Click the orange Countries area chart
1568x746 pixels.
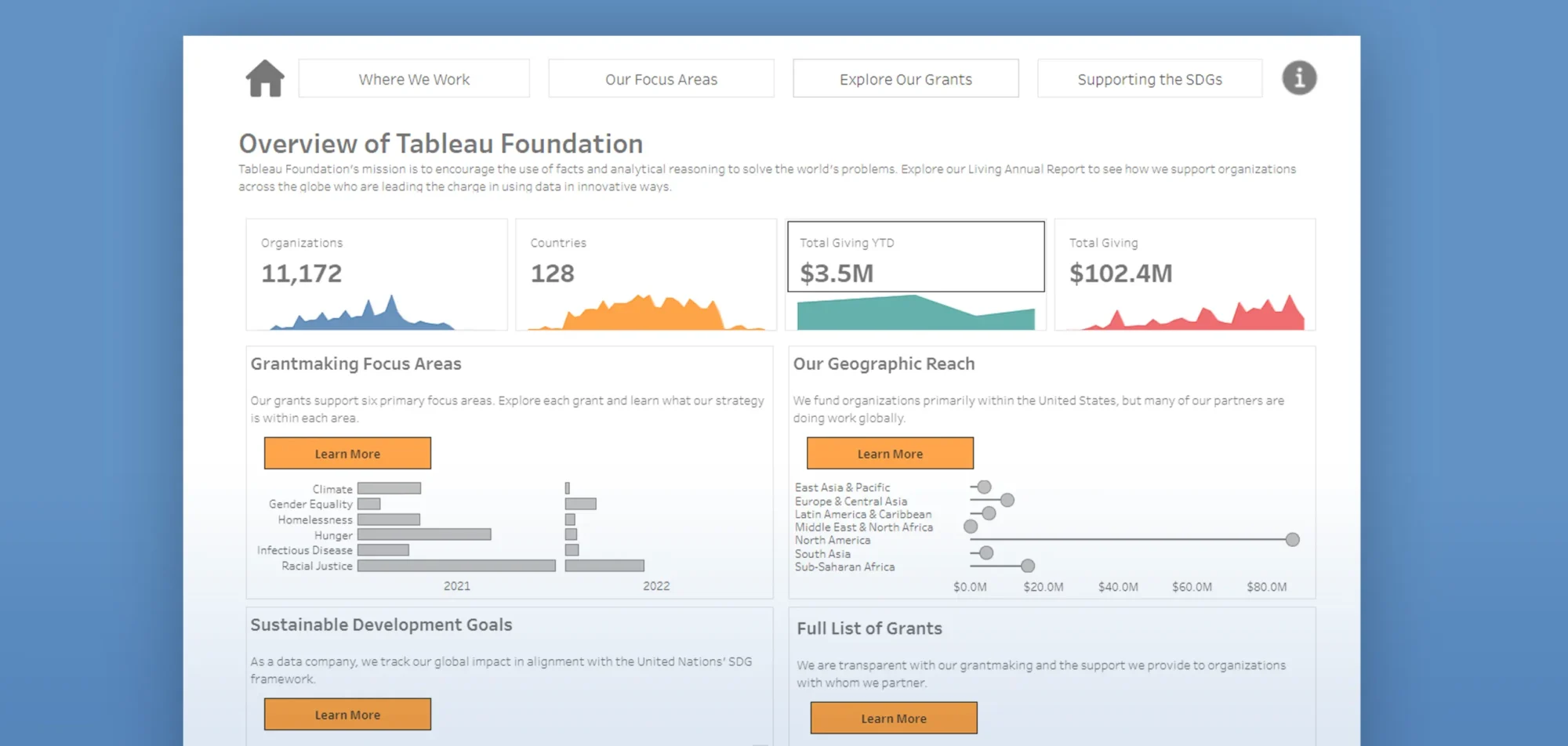tap(647, 313)
